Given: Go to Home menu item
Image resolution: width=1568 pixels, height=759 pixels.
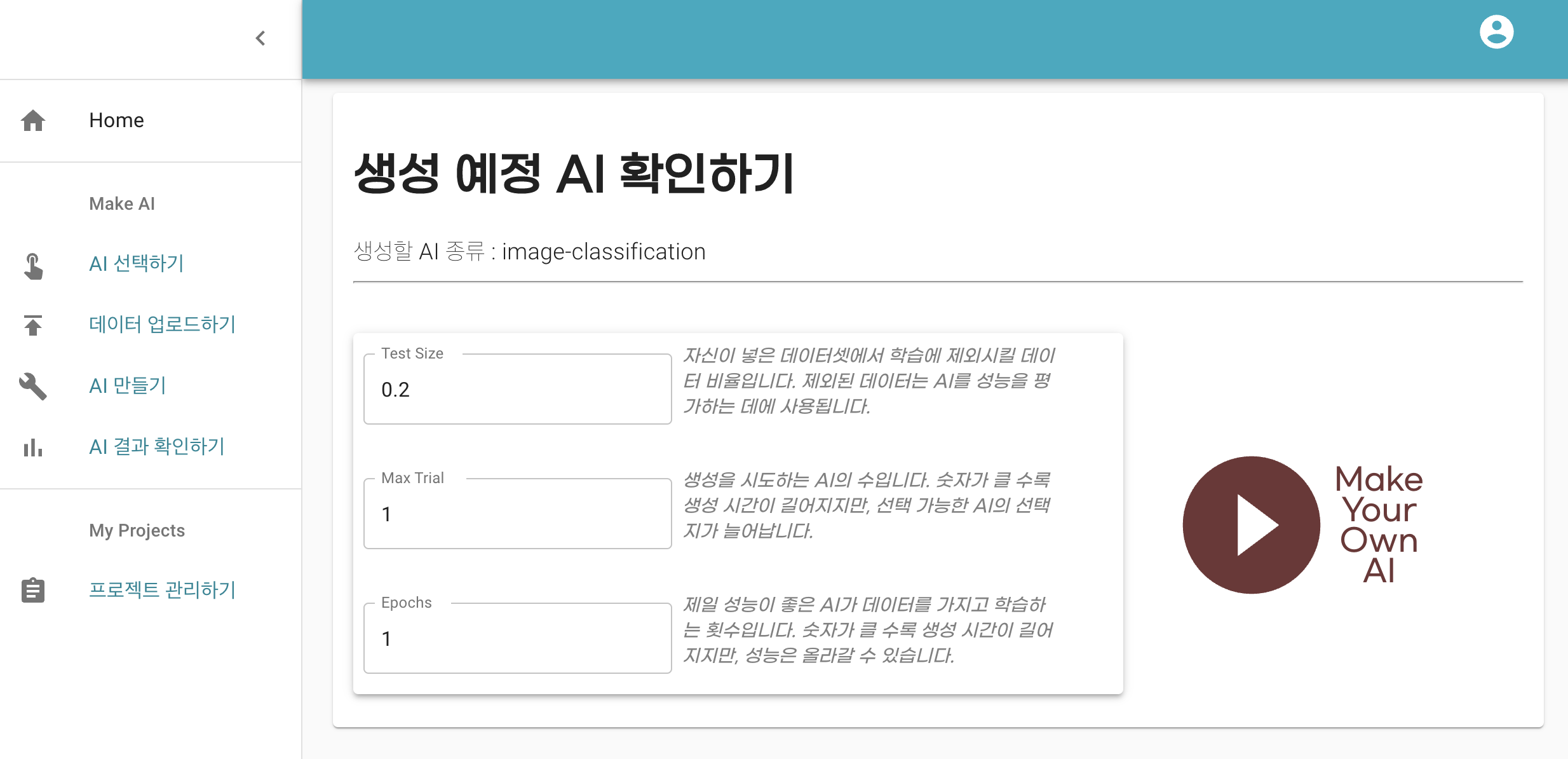Looking at the screenshot, I should tap(116, 120).
